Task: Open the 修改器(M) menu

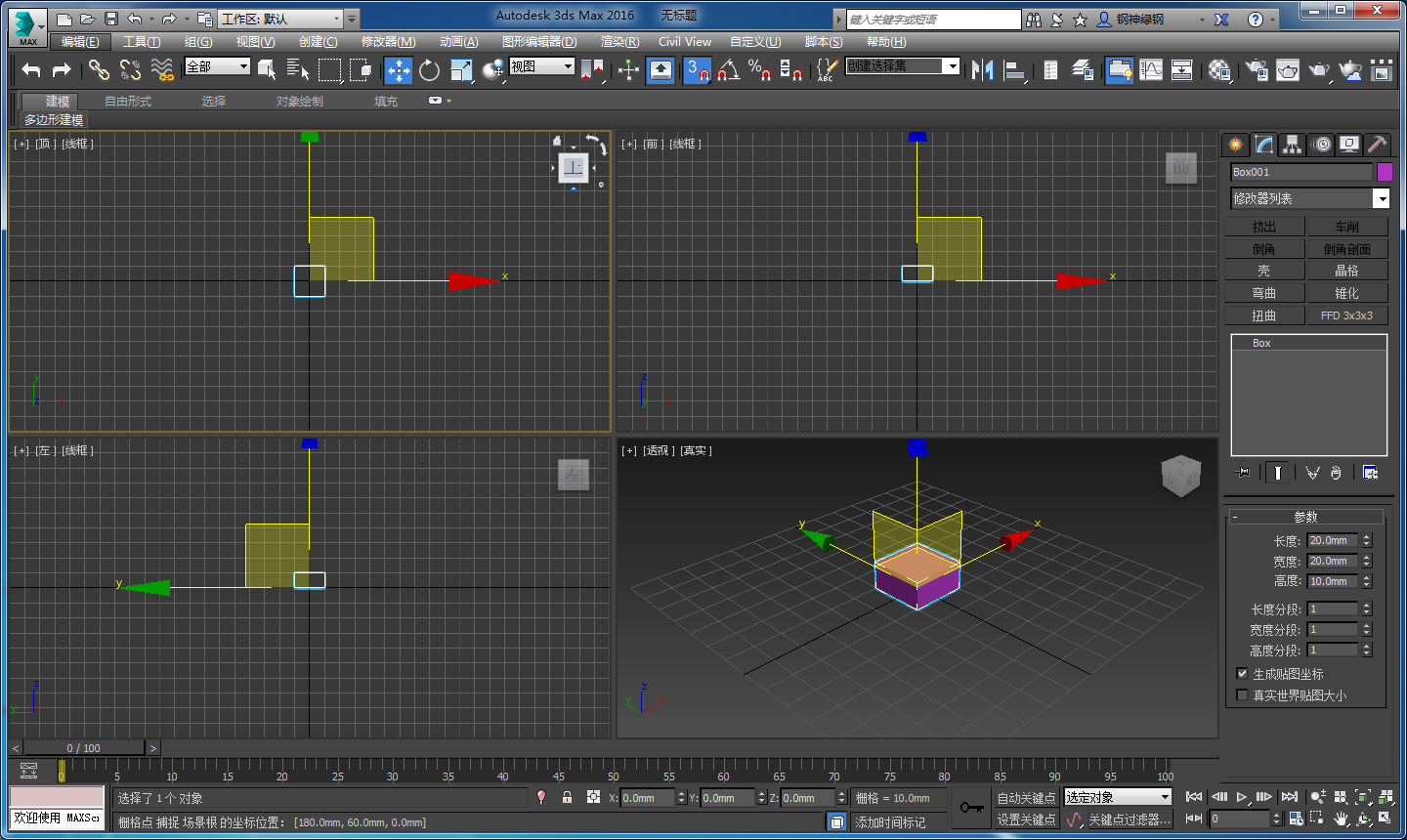Action: pos(388,41)
